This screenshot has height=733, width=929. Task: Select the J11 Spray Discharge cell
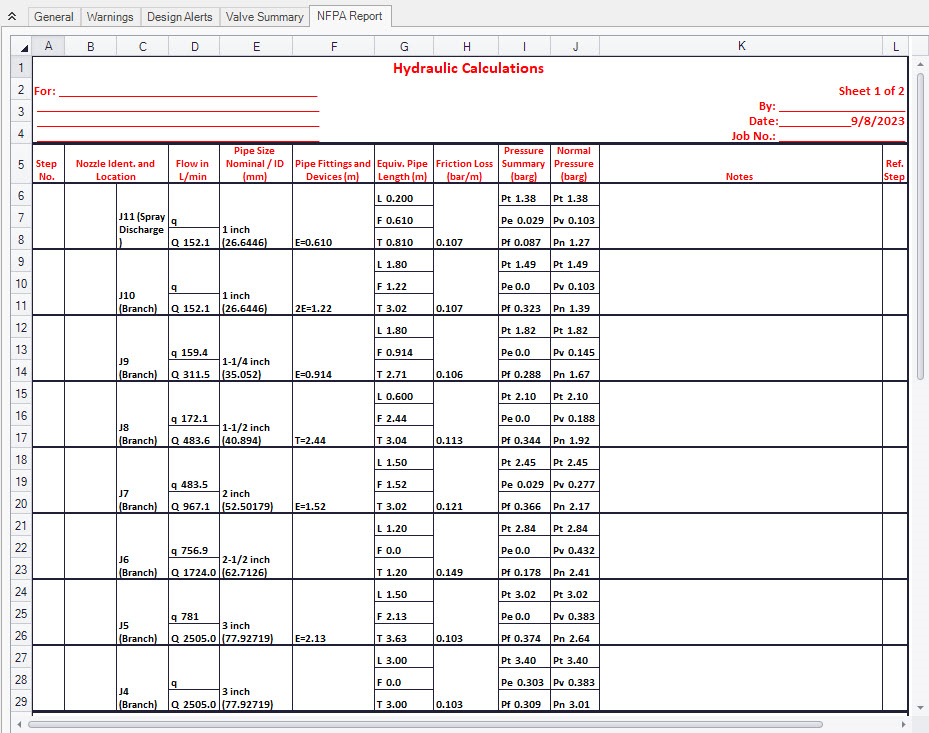[x=141, y=229]
